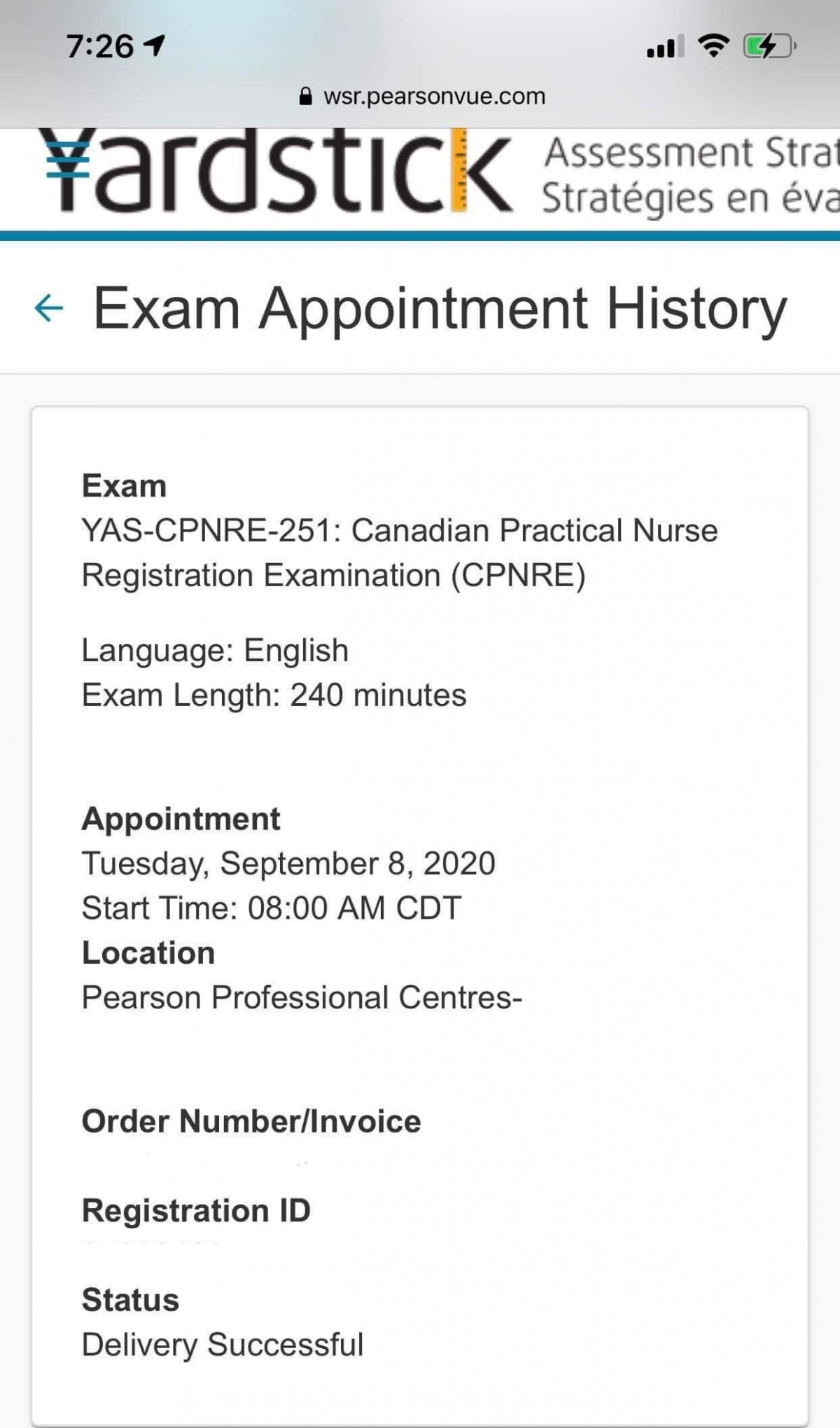Tap the battery charging icon

(769, 46)
